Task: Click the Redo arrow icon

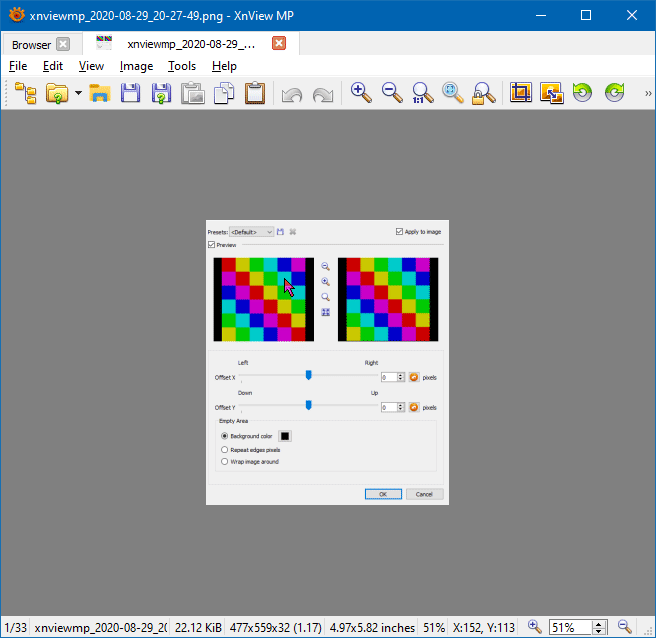Action: 323,94
